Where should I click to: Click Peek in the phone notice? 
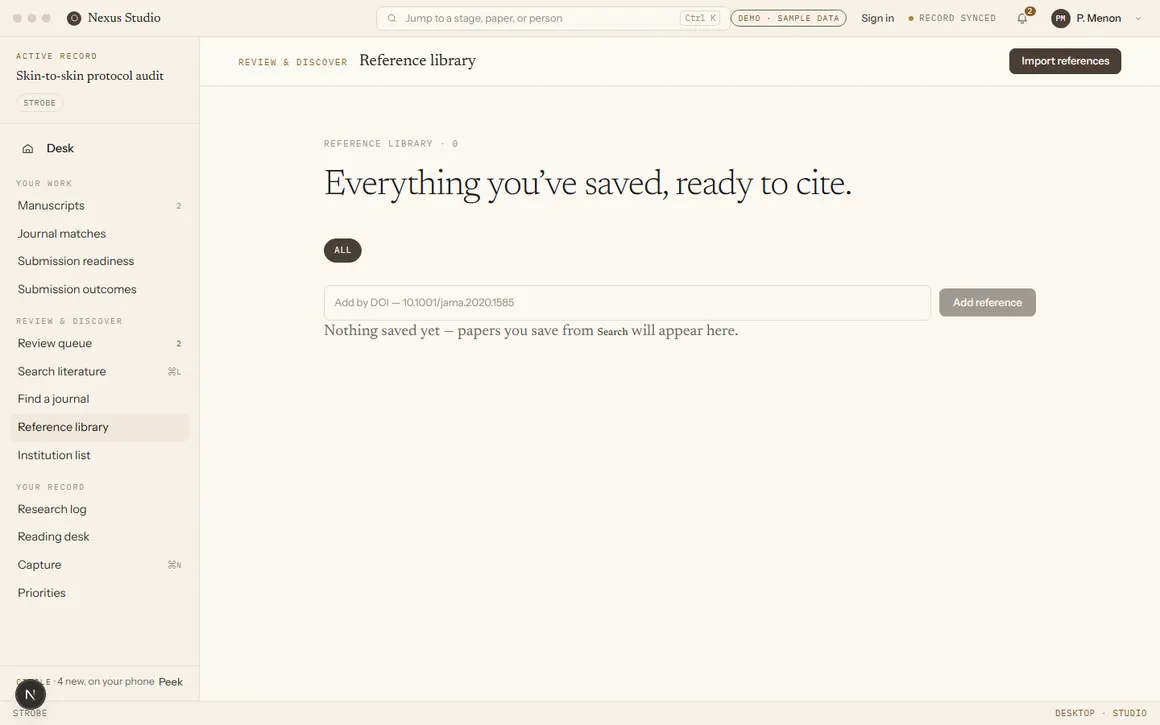pyautogui.click(x=170, y=682)
